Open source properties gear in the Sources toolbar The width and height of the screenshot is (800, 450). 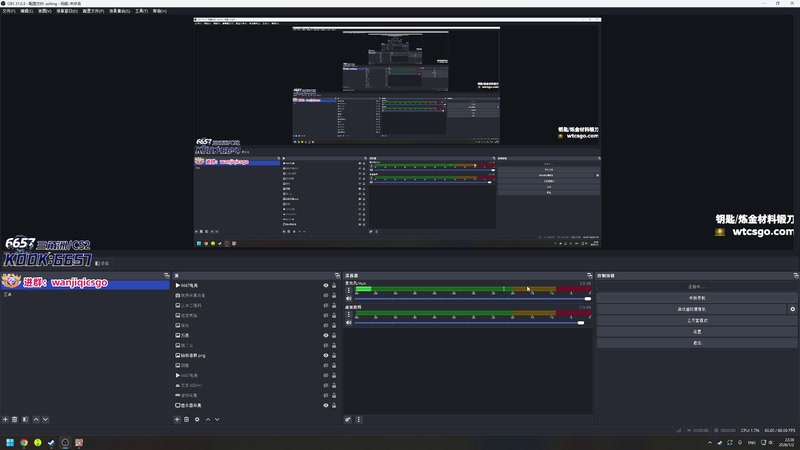[x=197, y=419]
